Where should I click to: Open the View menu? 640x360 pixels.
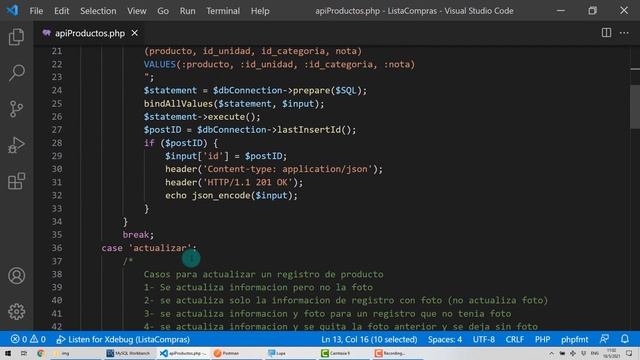click(137, 11)
